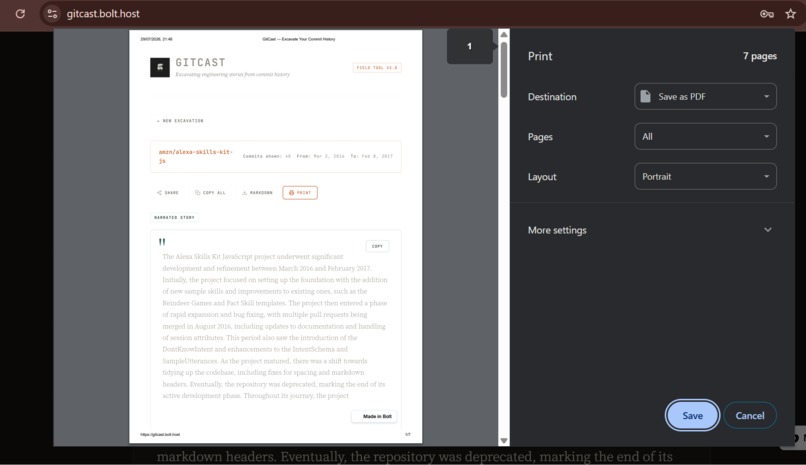The image size is (806, 465).
Task: Cancel the print dialog
Action: tap(749, 416)
